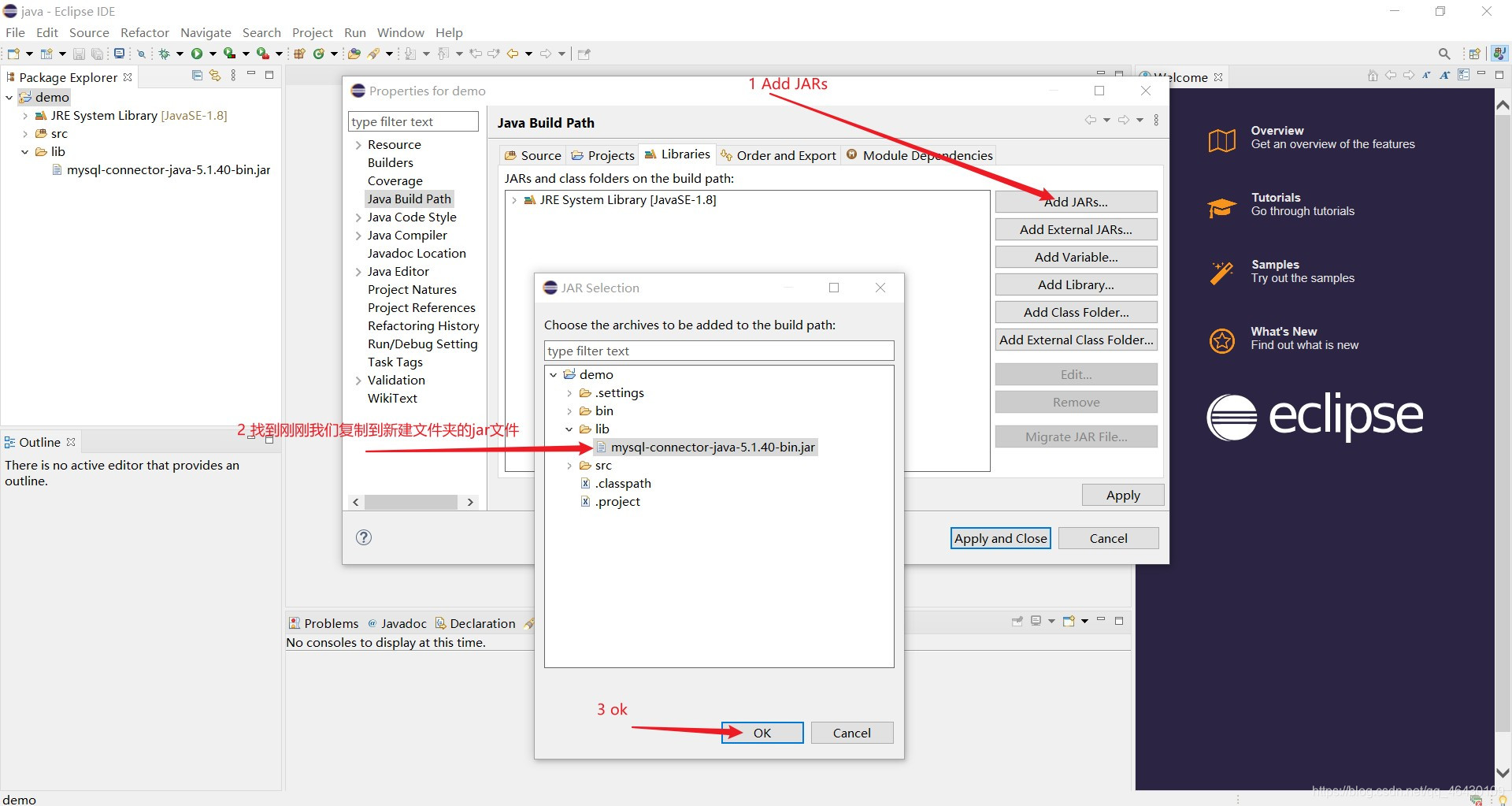Click the Debug bug icon in toolbar

coord(165,54)
